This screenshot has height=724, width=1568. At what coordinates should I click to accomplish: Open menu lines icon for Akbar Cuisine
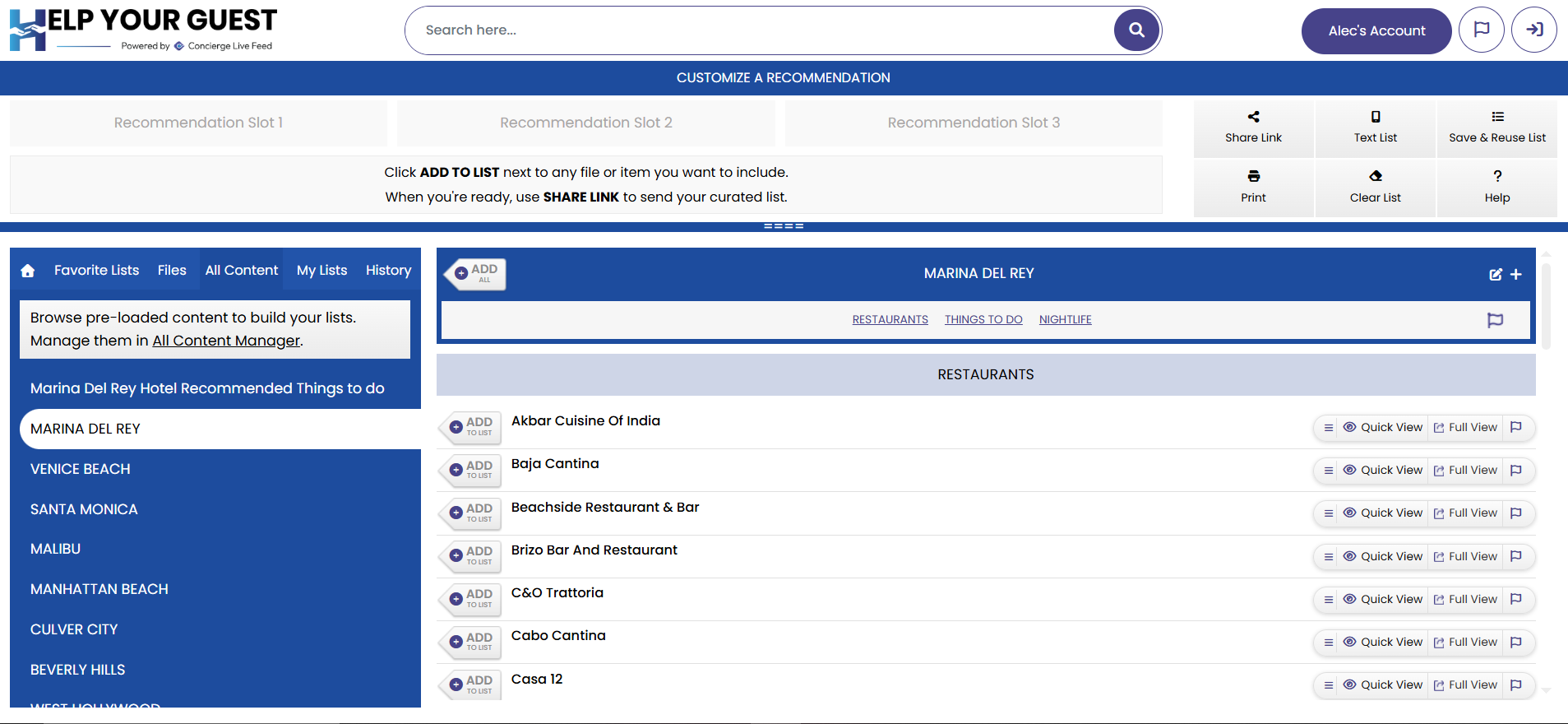[1328, 428]
